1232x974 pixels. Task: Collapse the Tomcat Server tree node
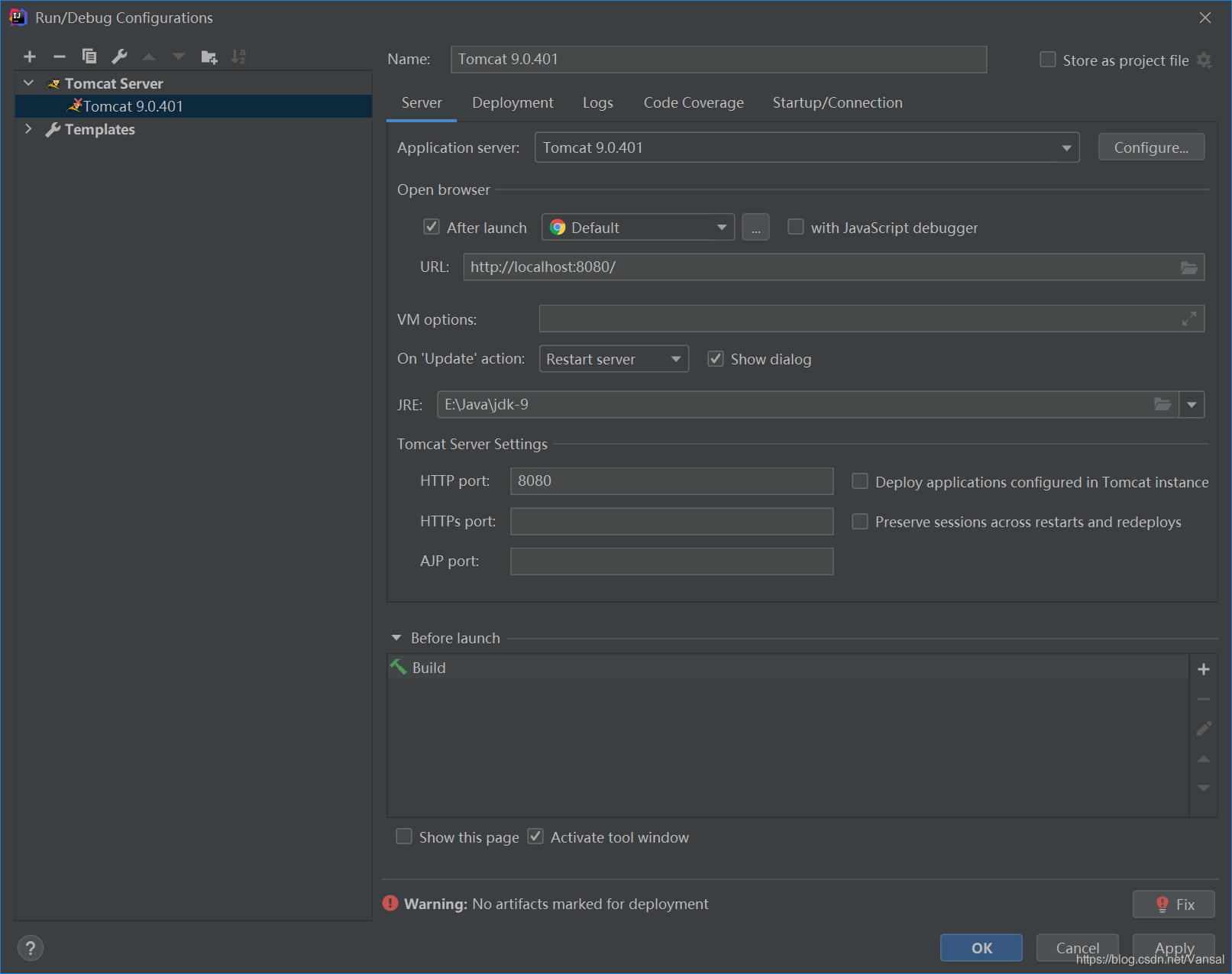pyautogui.click(x=29, y=83)
